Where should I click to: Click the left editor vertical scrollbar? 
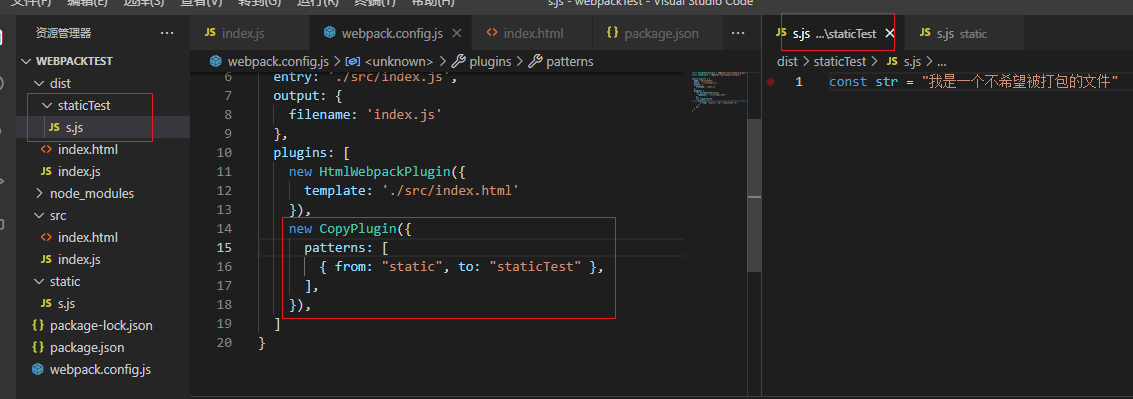pos(754,195)
